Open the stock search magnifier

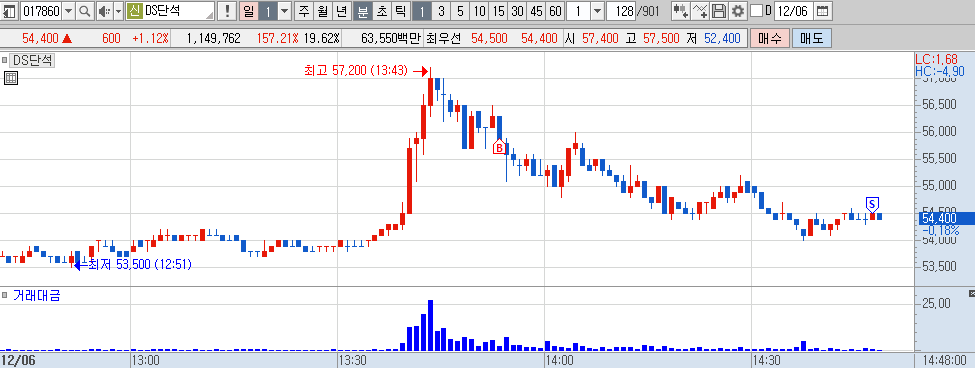click(x=85, y=11)
